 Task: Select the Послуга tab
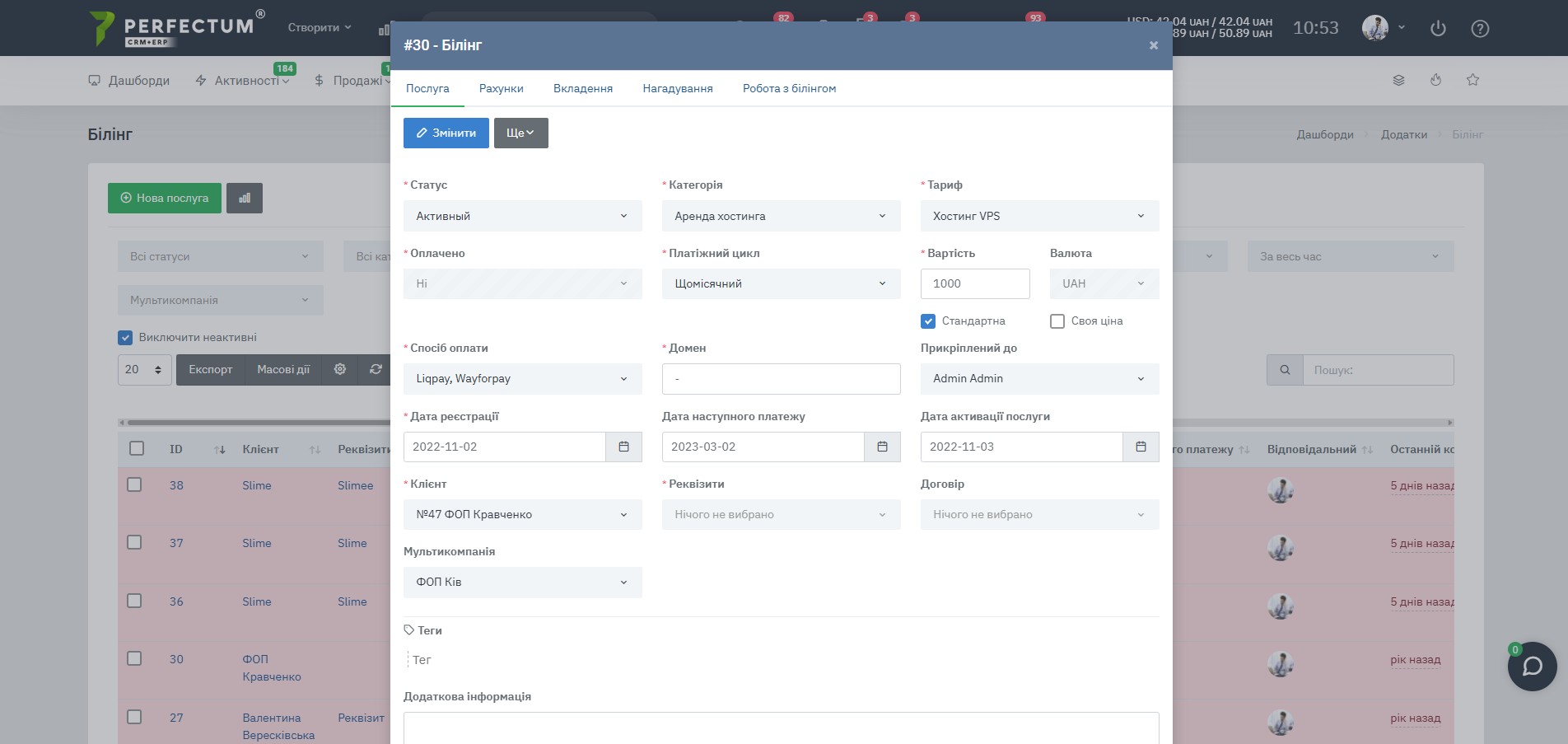[427, 88]
